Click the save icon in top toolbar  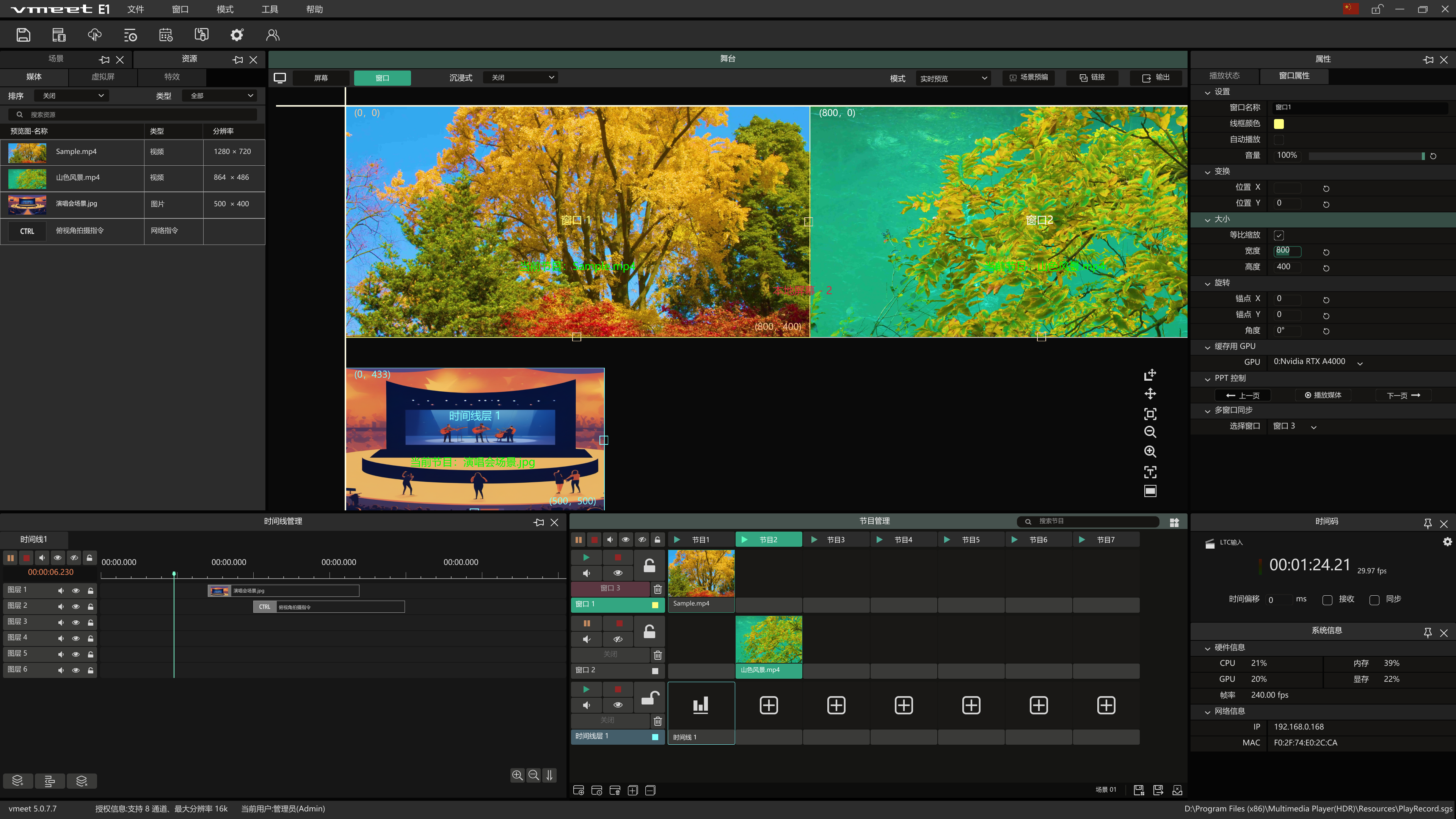pyautogui.click(x=23, y=35)
